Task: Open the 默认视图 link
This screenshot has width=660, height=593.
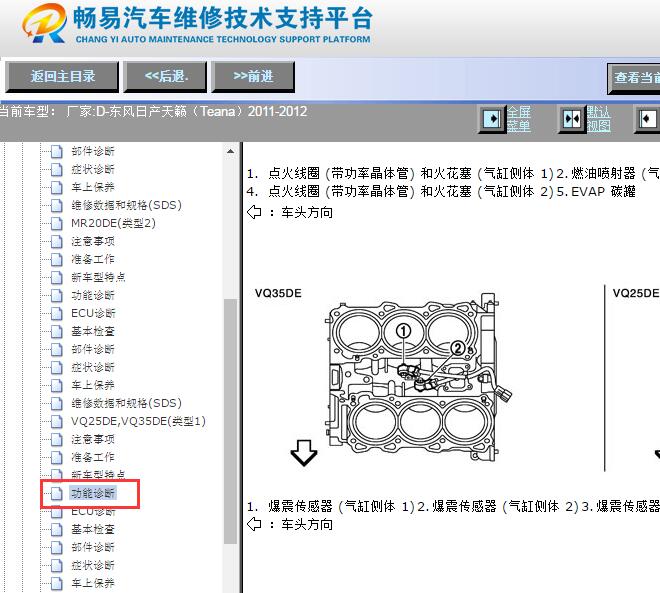Action: pos(599,119)
